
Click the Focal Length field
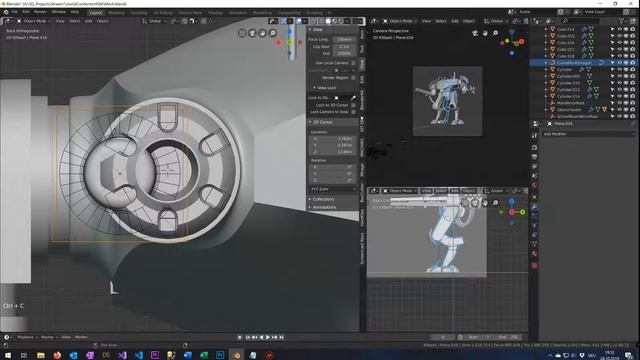point(344,40)
